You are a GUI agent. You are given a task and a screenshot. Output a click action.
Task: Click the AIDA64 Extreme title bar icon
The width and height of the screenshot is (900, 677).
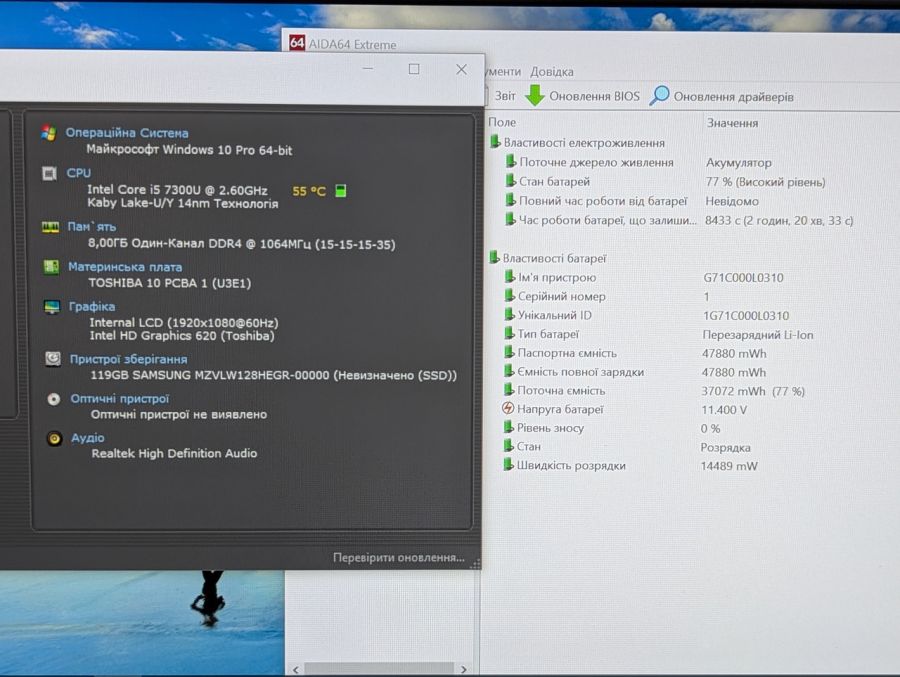coord(297,42)
